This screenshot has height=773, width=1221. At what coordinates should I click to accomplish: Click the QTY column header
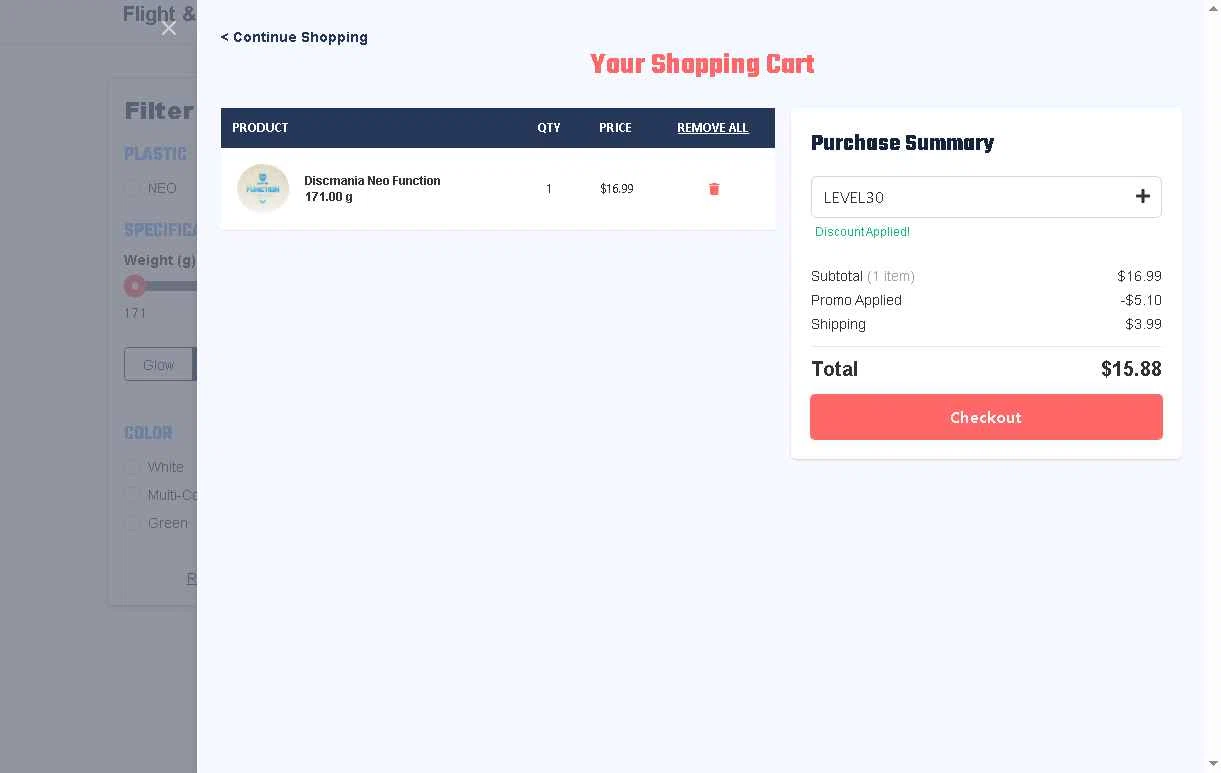(x=549, y=128)
